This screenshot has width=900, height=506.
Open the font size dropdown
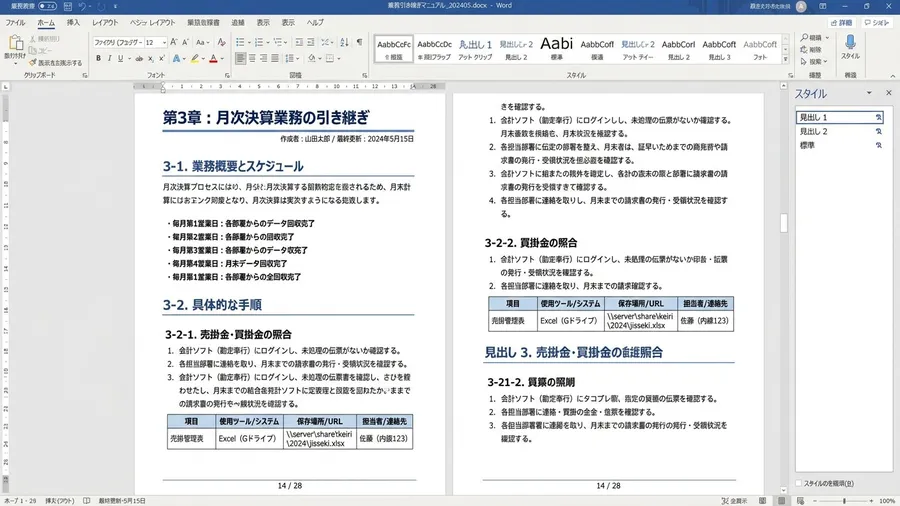click(x=164, y=42)
